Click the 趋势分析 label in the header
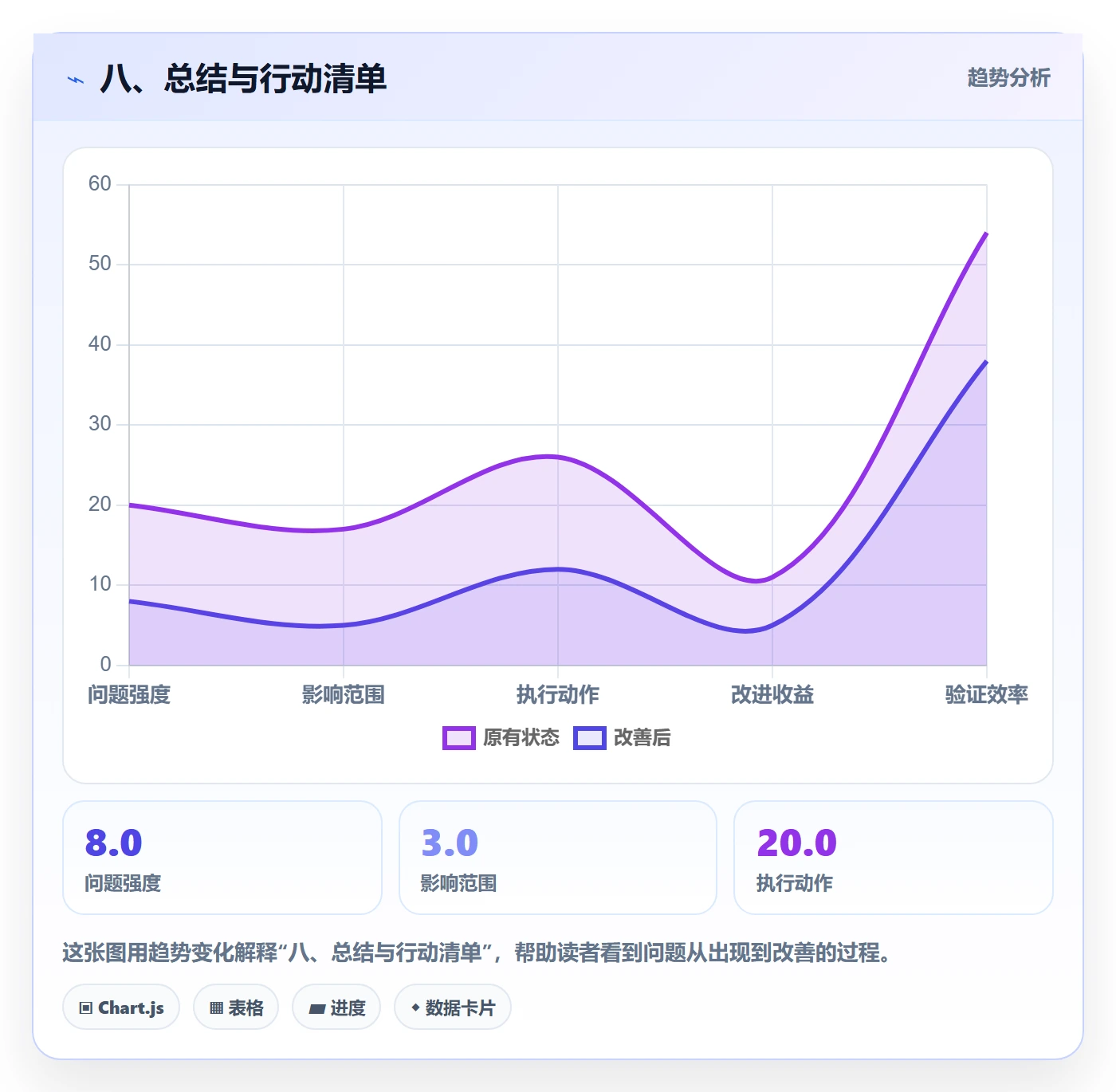The image size is (1116, 1092). (1008, 77)
